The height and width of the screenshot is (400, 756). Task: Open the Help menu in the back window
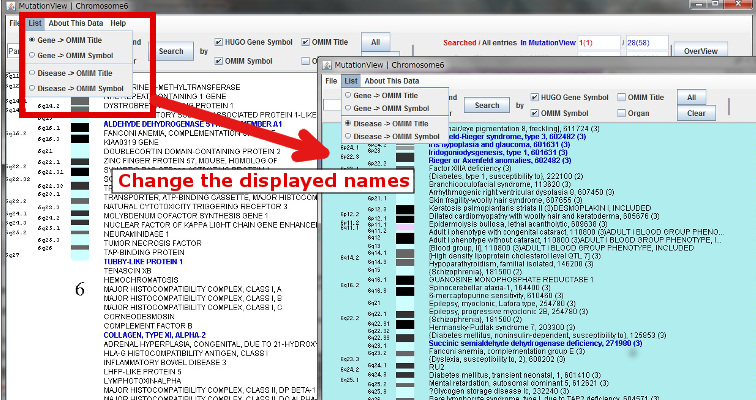tap(118, 22)
